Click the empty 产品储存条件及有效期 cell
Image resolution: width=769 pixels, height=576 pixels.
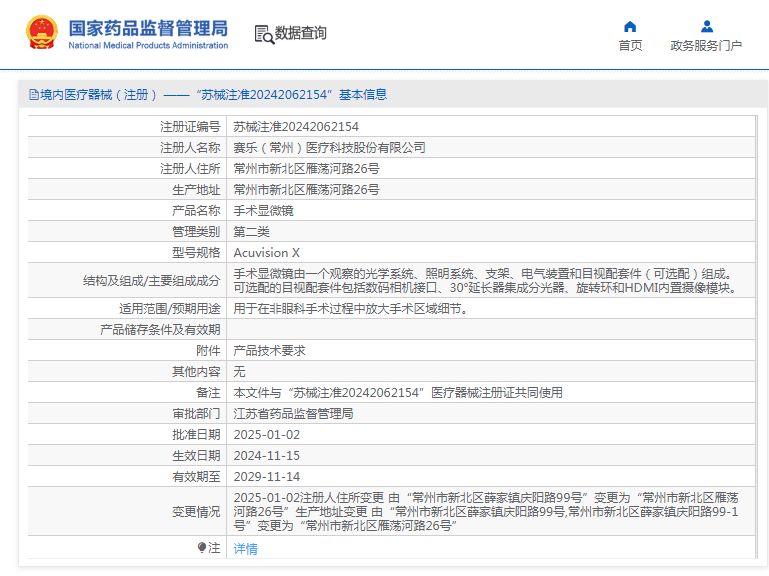(490, 330)
